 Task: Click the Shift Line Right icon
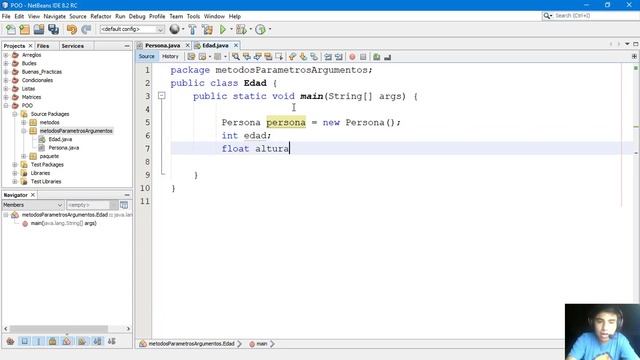click(x=338, y=57)
